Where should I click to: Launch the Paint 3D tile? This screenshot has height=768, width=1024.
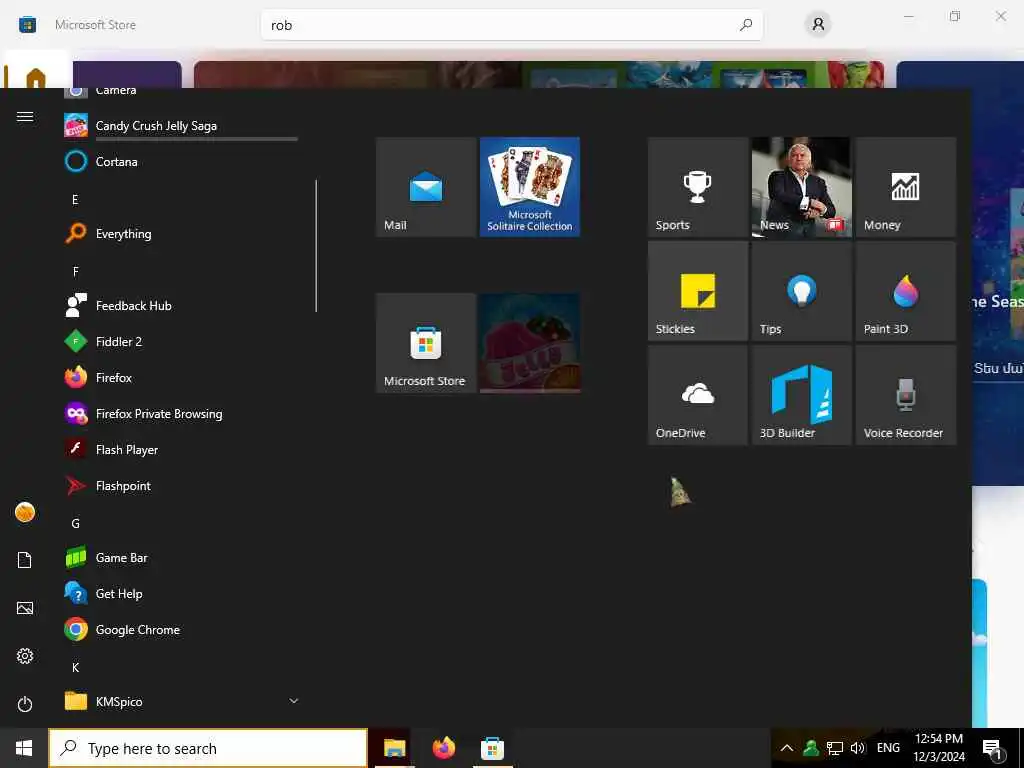pos(906,291)
